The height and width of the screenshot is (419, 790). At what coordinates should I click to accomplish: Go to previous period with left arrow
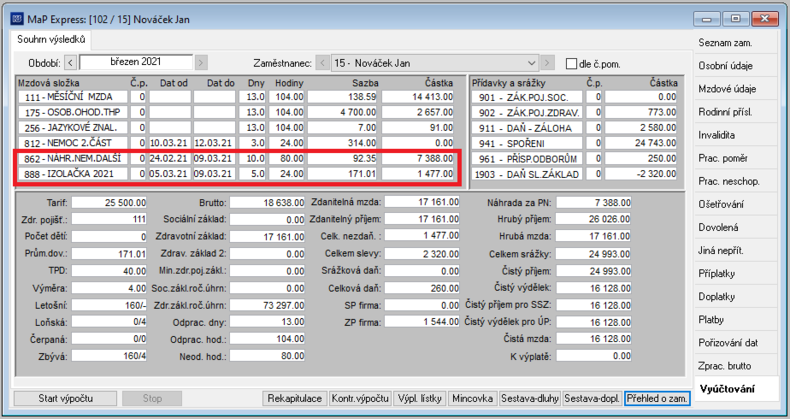pos(71,63)
